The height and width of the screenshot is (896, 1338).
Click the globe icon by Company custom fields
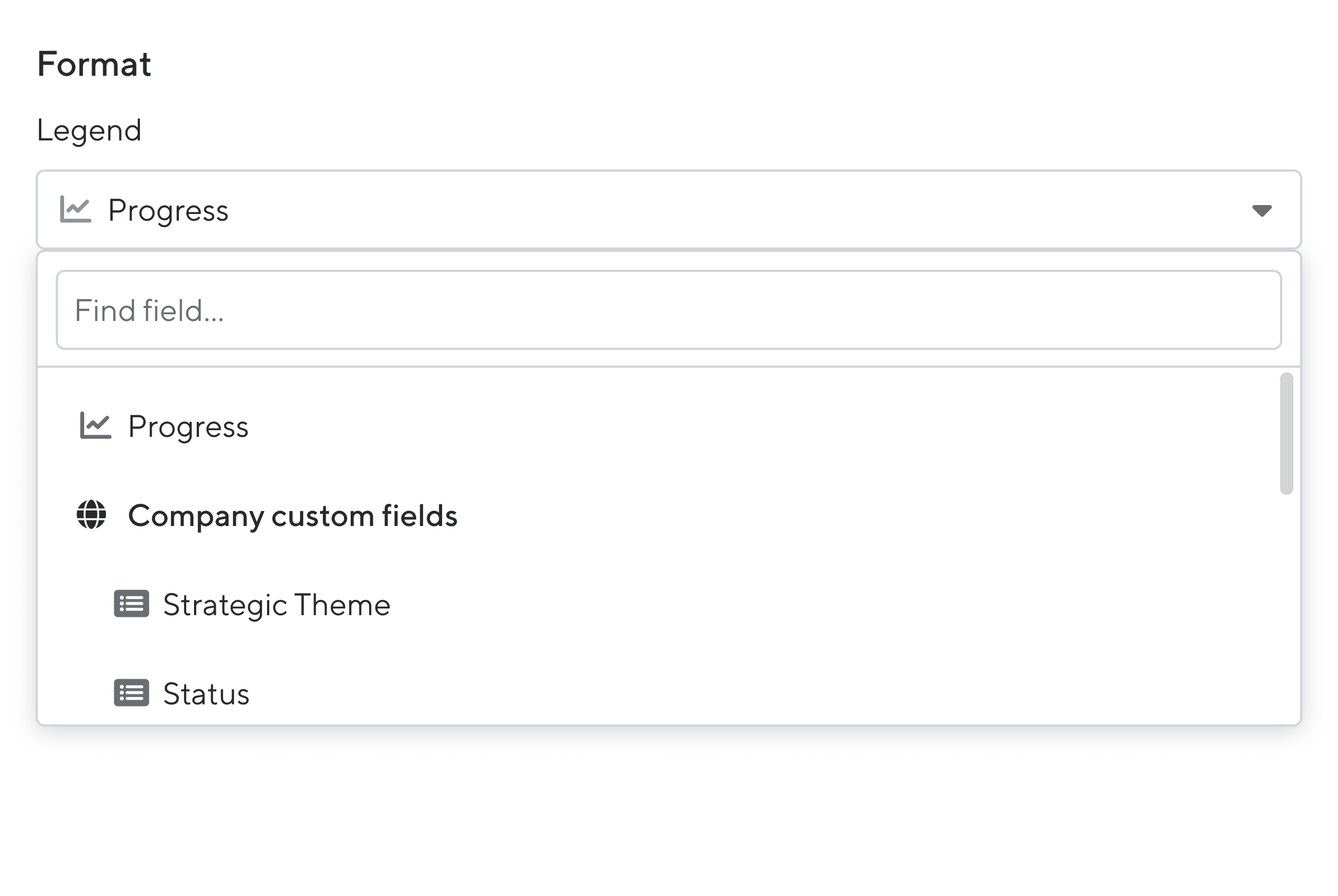[x=91, y=515]
